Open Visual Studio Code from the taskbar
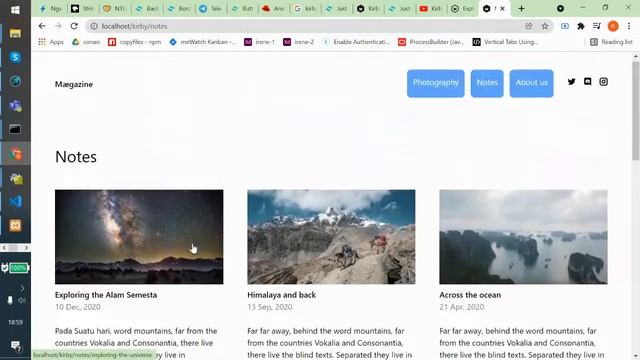This screenshot has height=360, width=640. pos(15,202)
